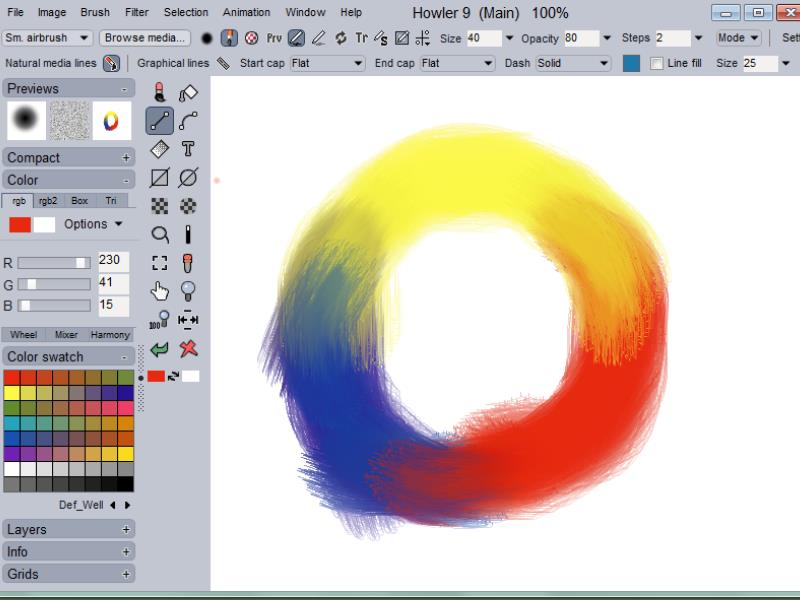Swap foreground and background colors
800x600 pixels.
[173, 377]
